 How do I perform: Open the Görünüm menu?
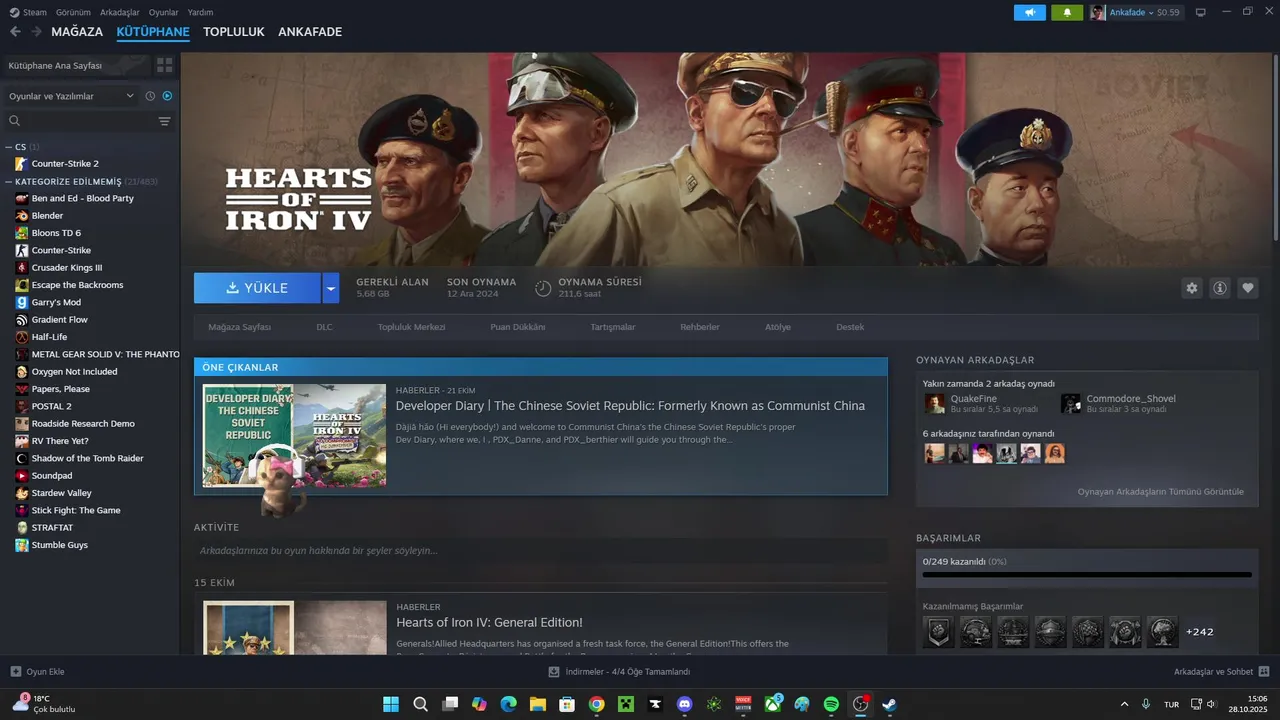(74, 12)
